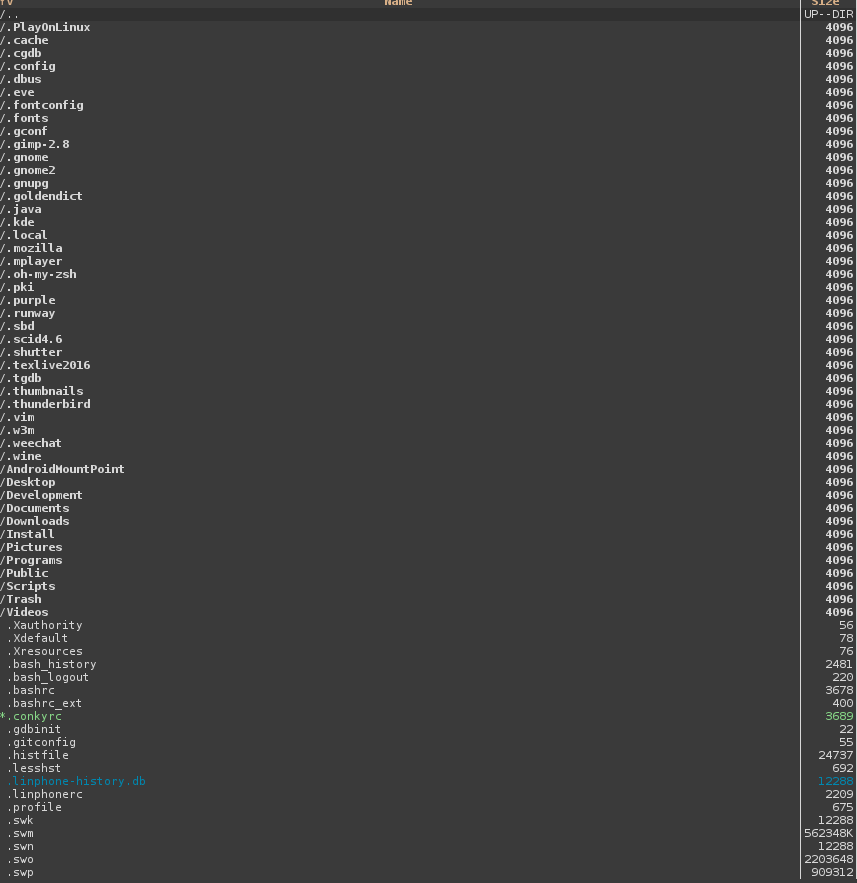Select the .swp file entry
The image size is (857, 883).
tap(21, 873)
